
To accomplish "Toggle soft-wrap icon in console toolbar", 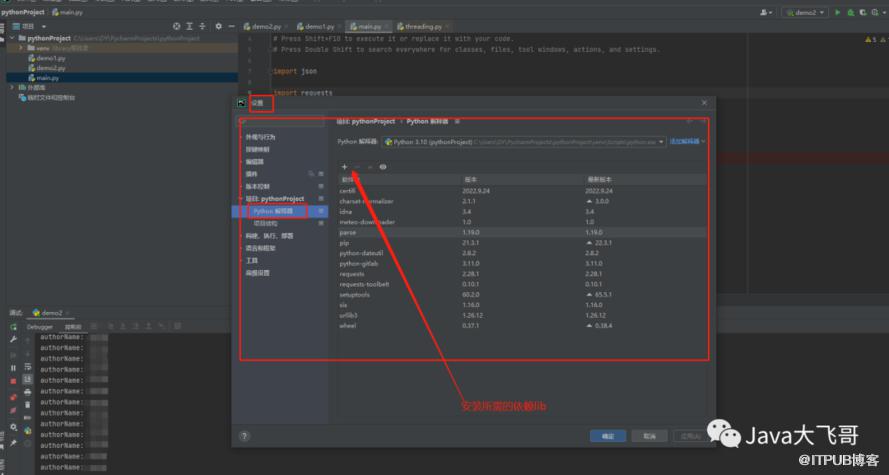I will click(28, 367).
